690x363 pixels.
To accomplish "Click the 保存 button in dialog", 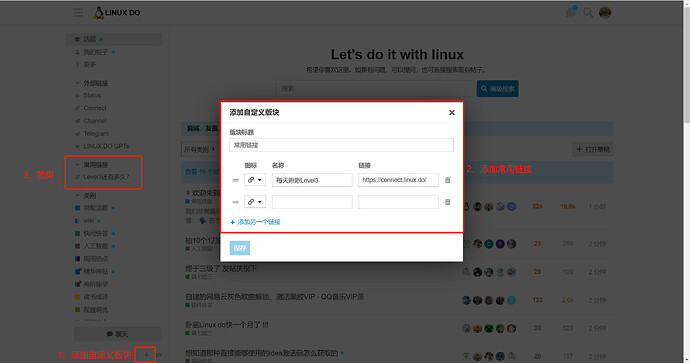I will point(240,248).
